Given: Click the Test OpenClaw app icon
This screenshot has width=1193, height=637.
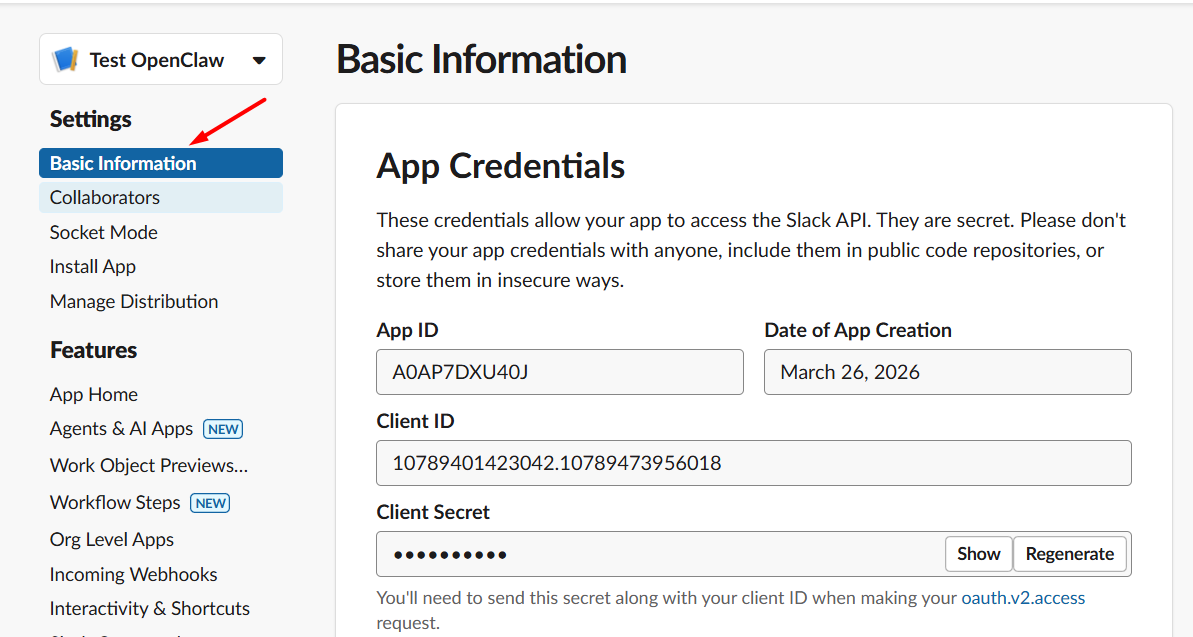Looking at the screenshot, I should click(65, 60).
